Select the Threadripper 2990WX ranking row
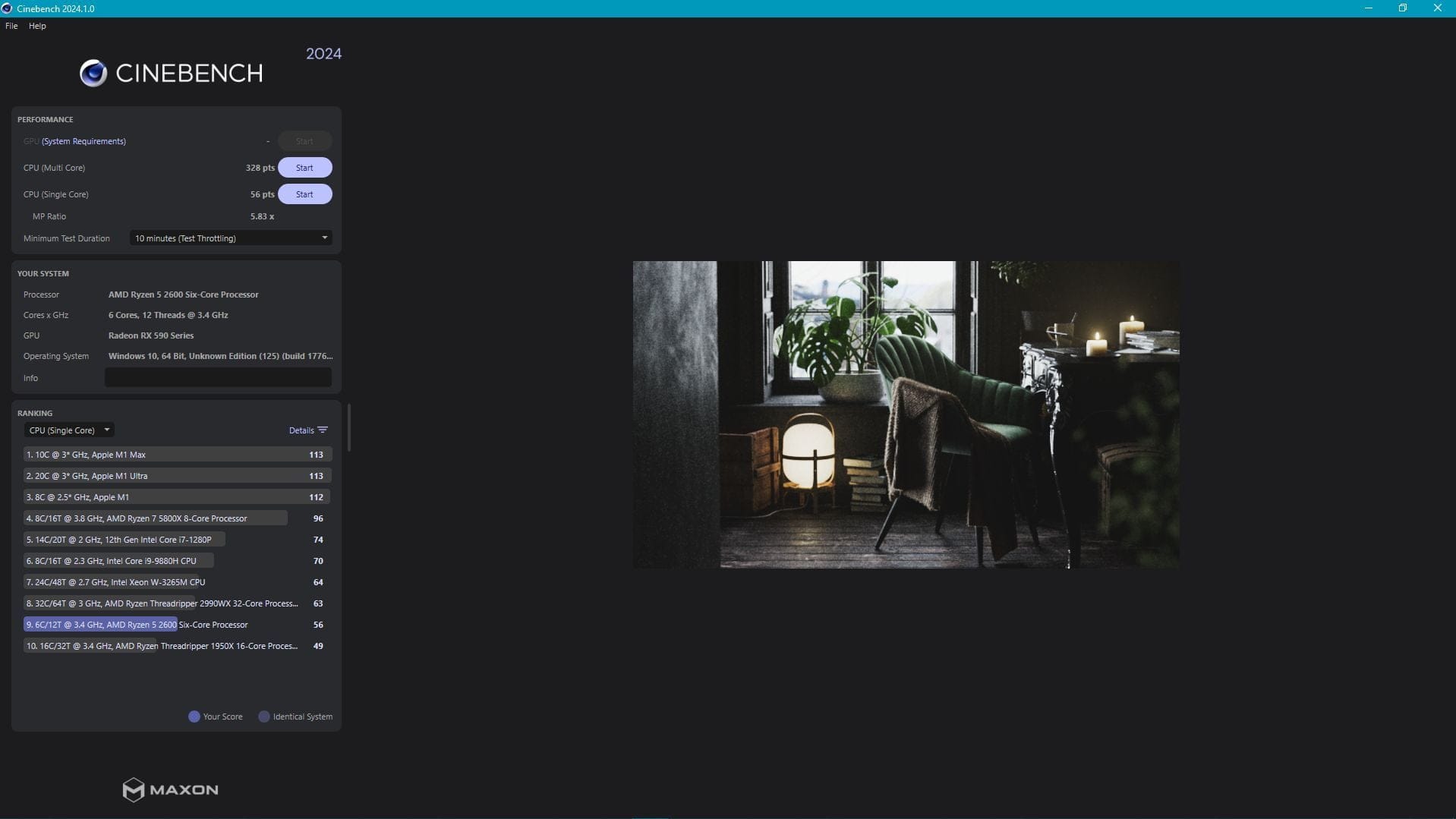The height and width of the screenshot is (819, 1456). (178, 603)
